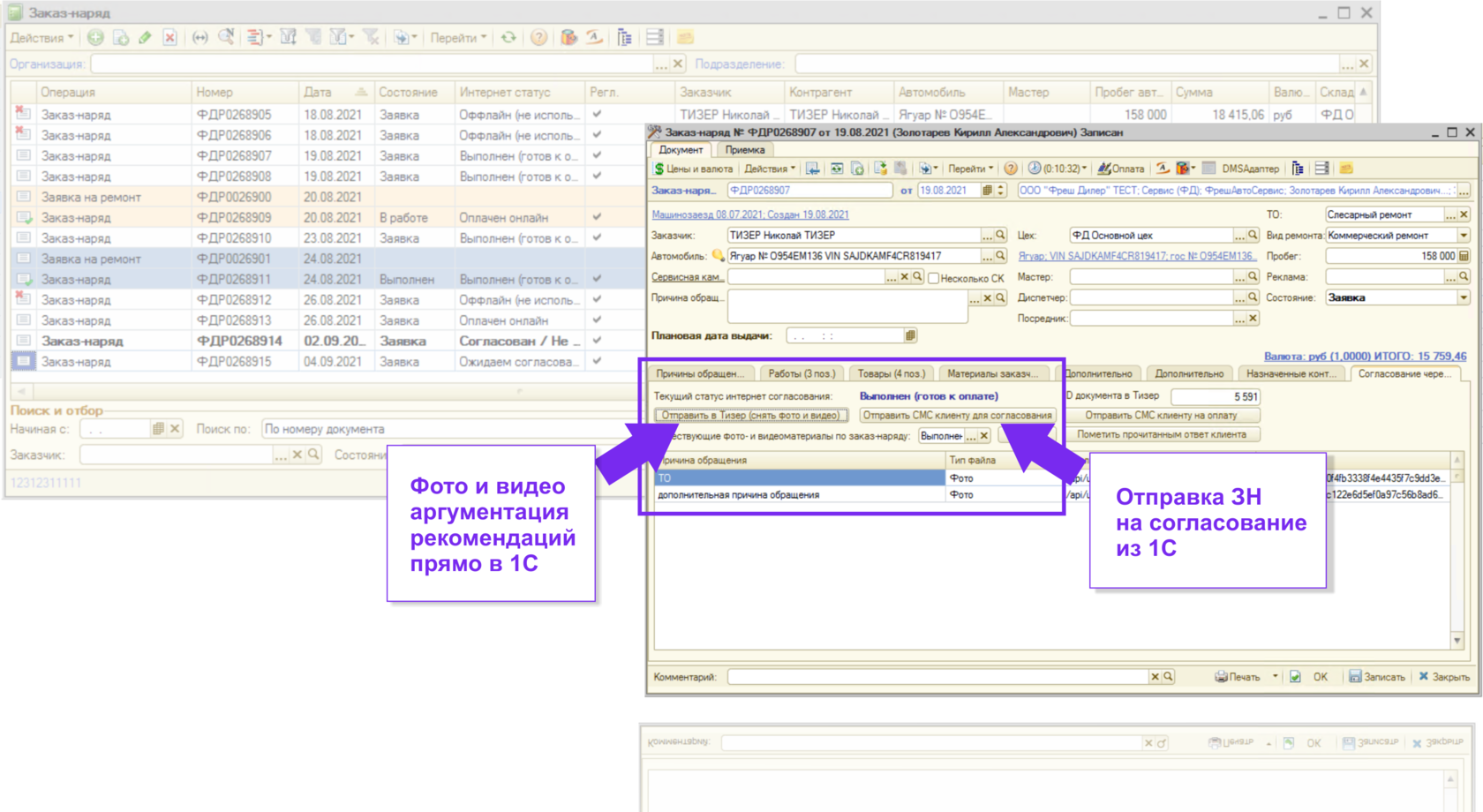Clear the ТО field with its X
Image resolution: width=1483 pixels, height=812 pixels.
(1464, 214)
